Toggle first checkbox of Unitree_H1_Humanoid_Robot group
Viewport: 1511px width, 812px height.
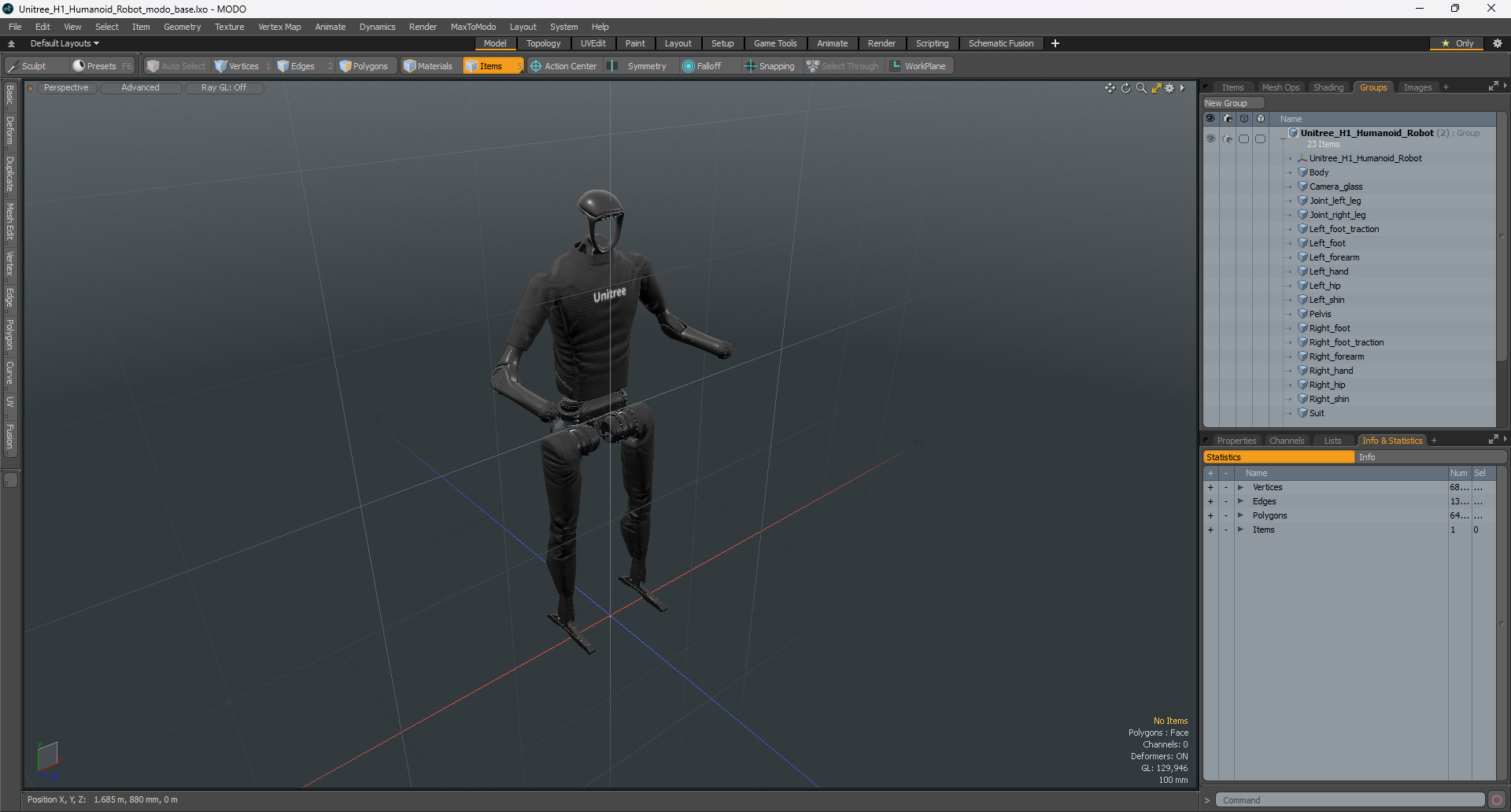1244,138
